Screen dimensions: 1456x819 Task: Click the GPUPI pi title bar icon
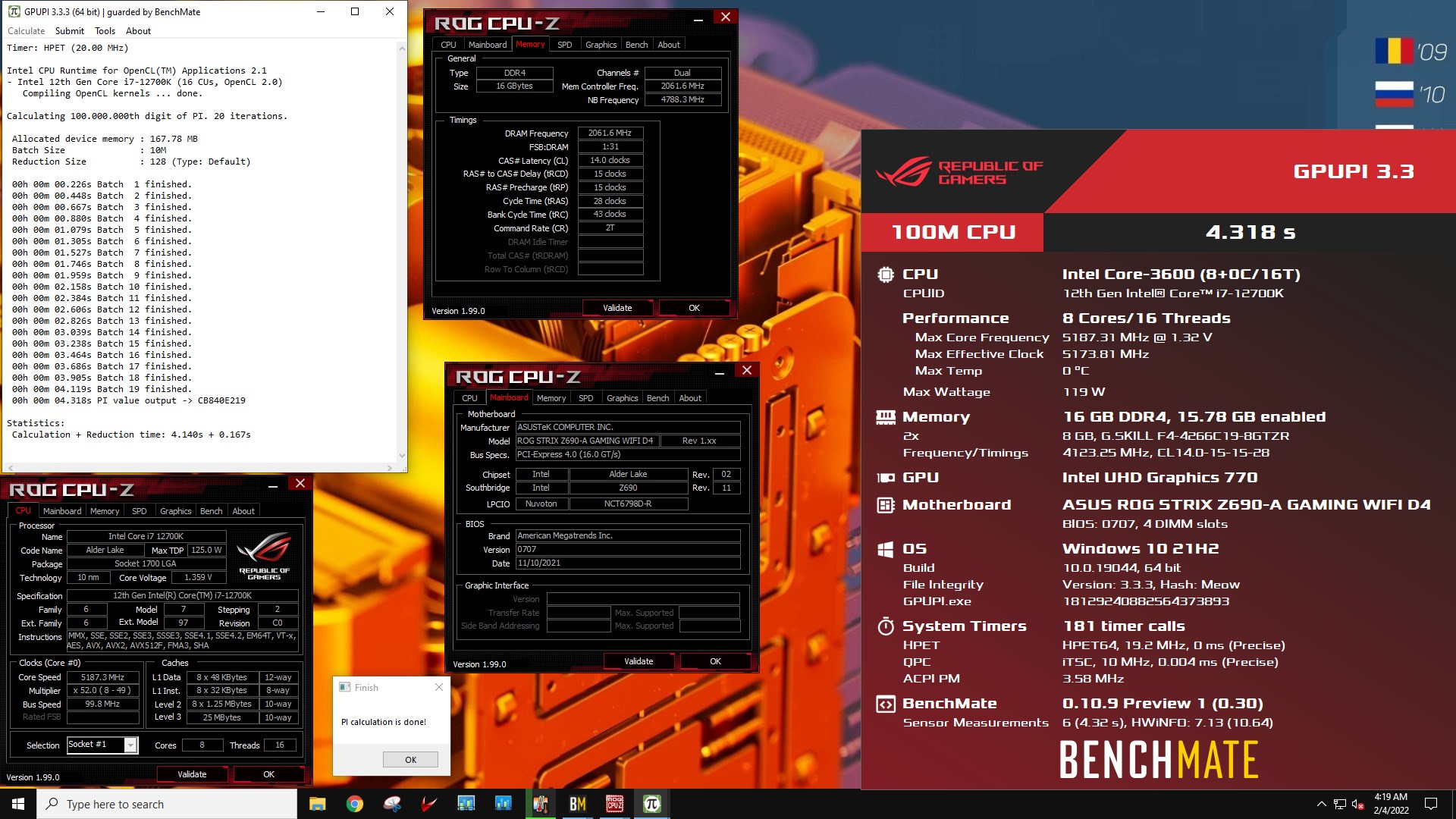(x=14, y=11)
